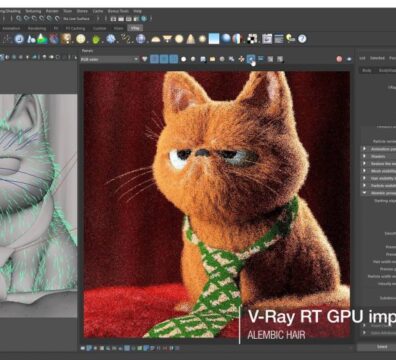
Task: Click the funnel-shaped shelf icon
Action: point(167,39)
